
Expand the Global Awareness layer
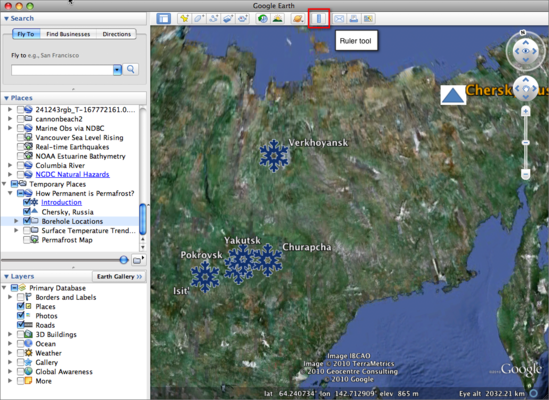pos(10,371)
